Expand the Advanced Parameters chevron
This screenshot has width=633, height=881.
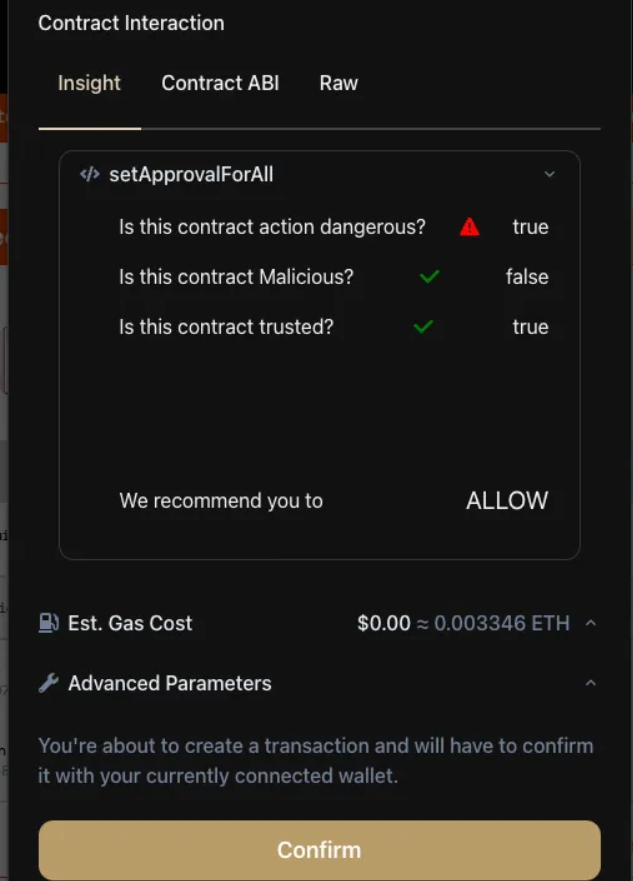[x=591, y=683]
